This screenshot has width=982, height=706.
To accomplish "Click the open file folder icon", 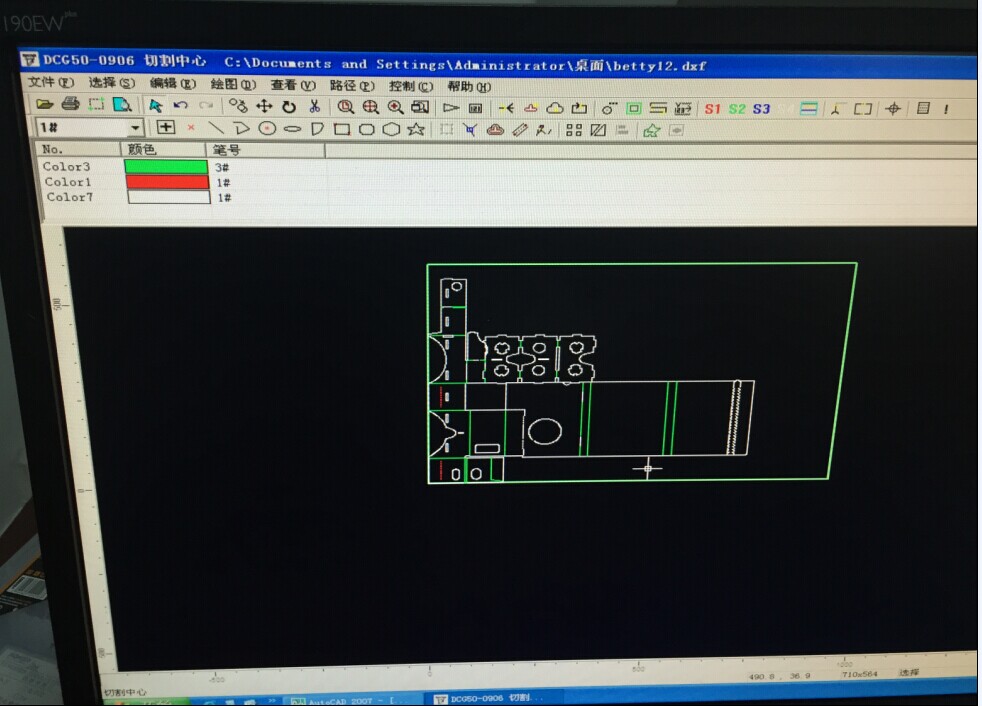I will pos(44,105).
